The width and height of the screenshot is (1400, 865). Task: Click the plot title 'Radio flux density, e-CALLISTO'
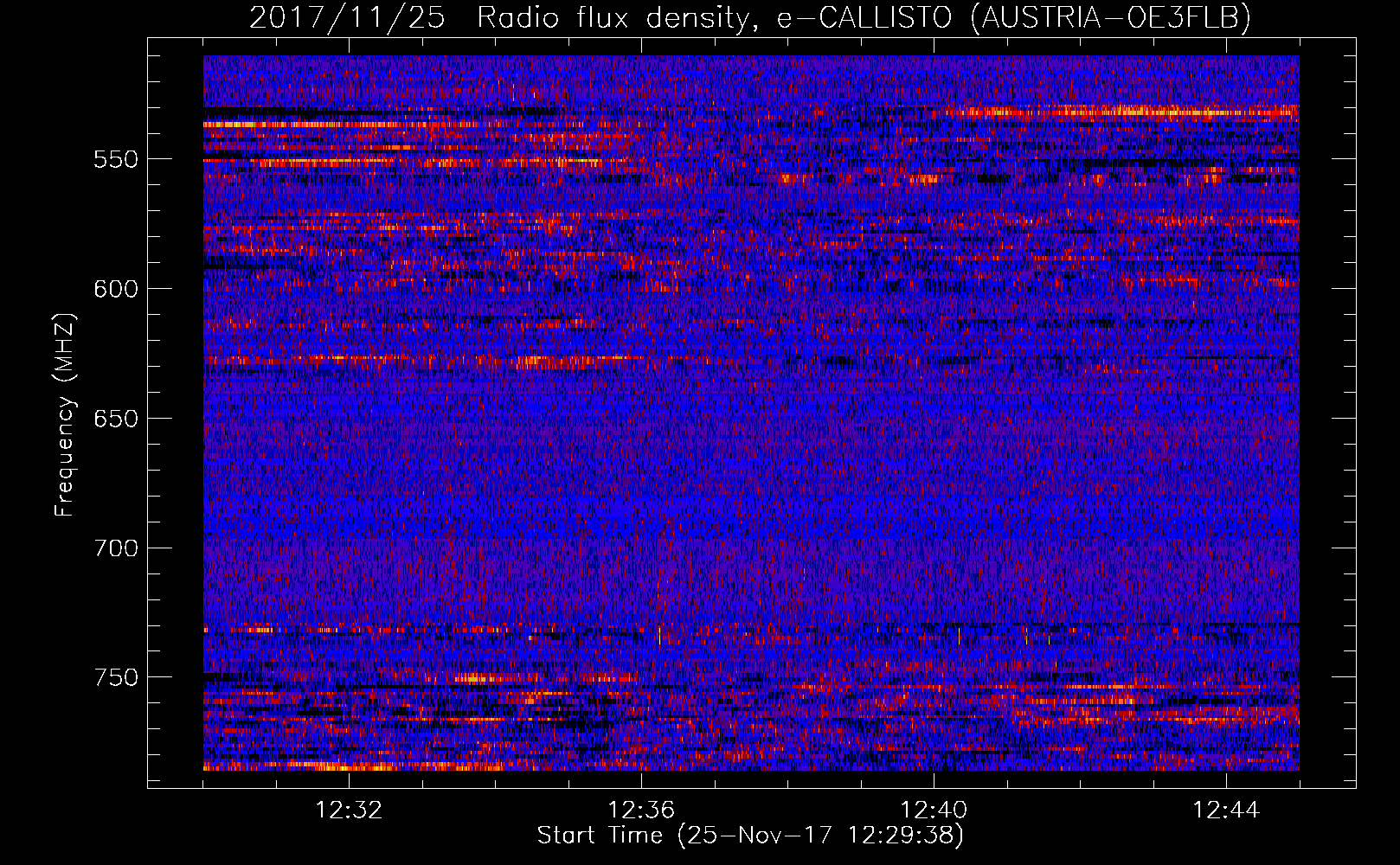pos(715,17)
